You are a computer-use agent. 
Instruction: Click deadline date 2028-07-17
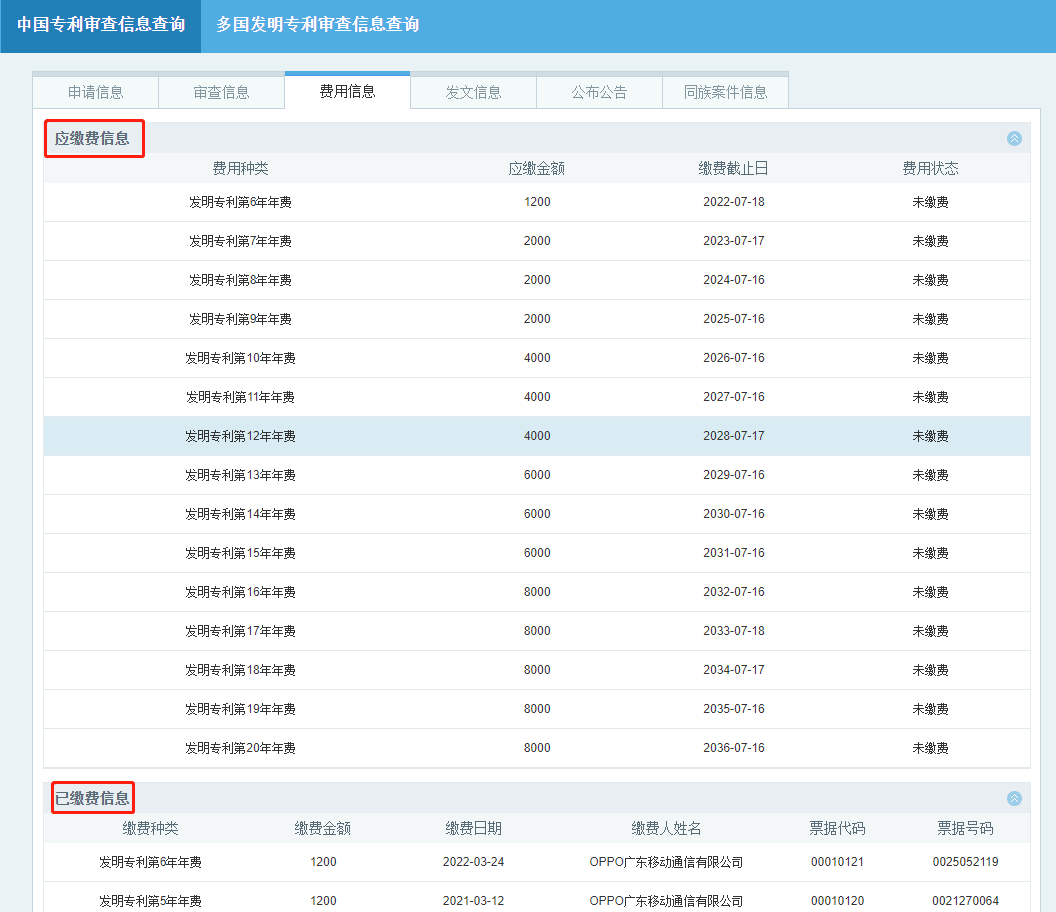click(734, 436)
